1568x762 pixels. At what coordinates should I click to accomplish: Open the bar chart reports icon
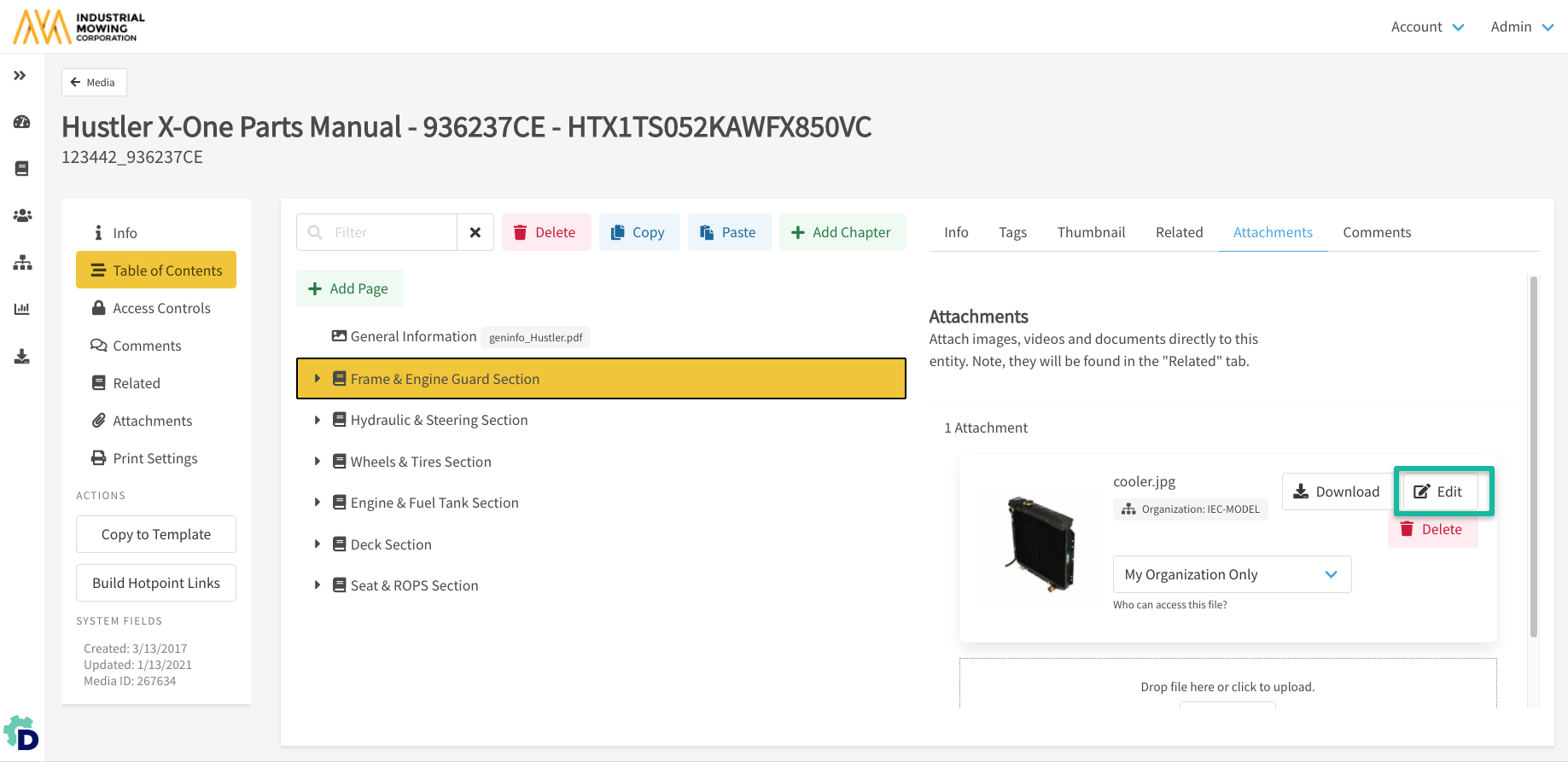click(22, 309)
